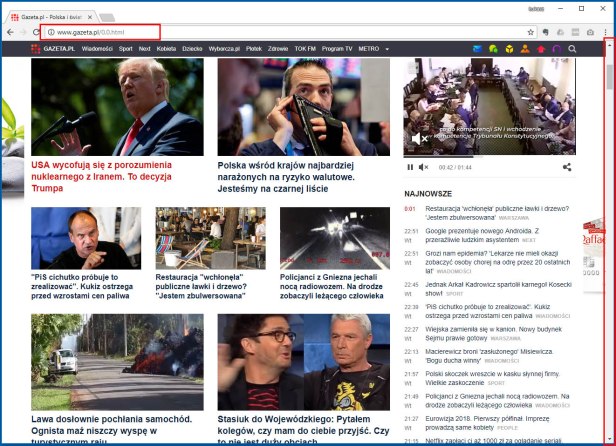Open headline about Polska and currency risk
The height and width of the screenshot is (446, 616).
point(286,177)
